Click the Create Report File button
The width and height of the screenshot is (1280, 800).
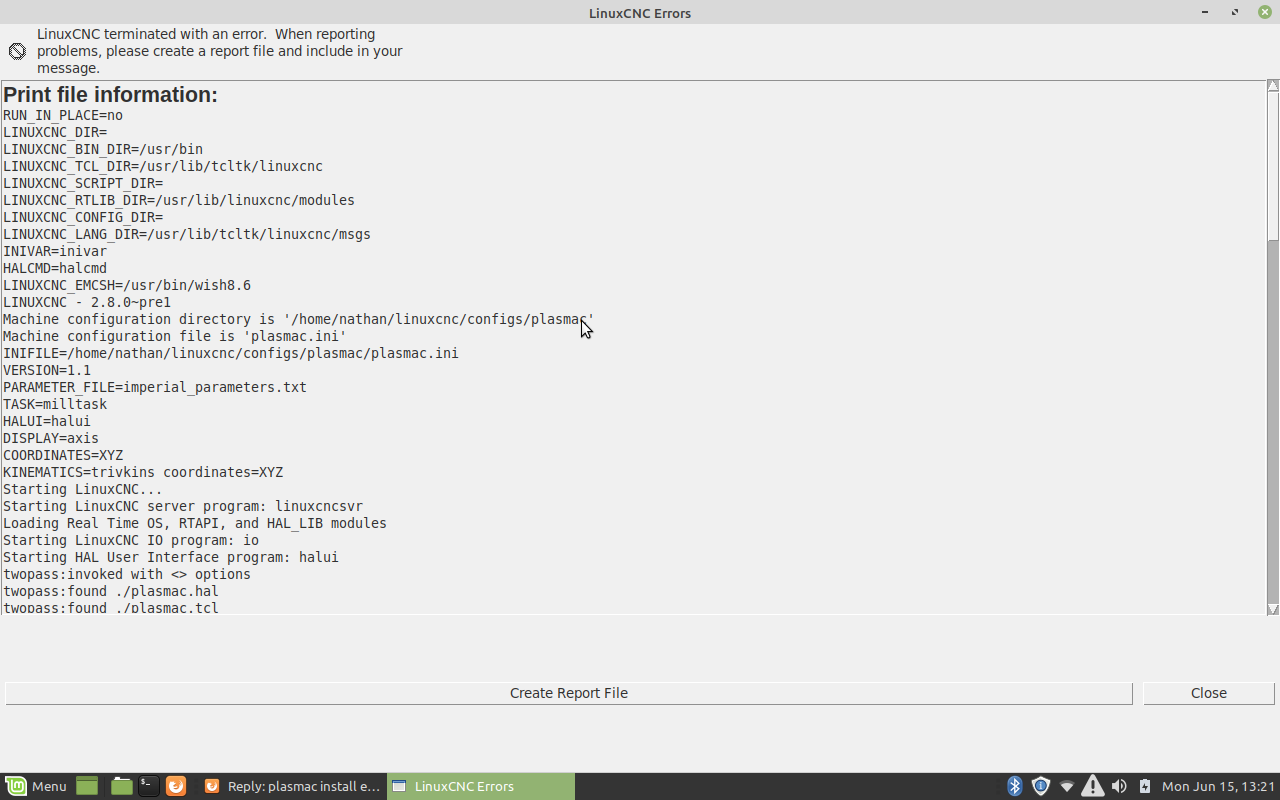pos(568,693)
